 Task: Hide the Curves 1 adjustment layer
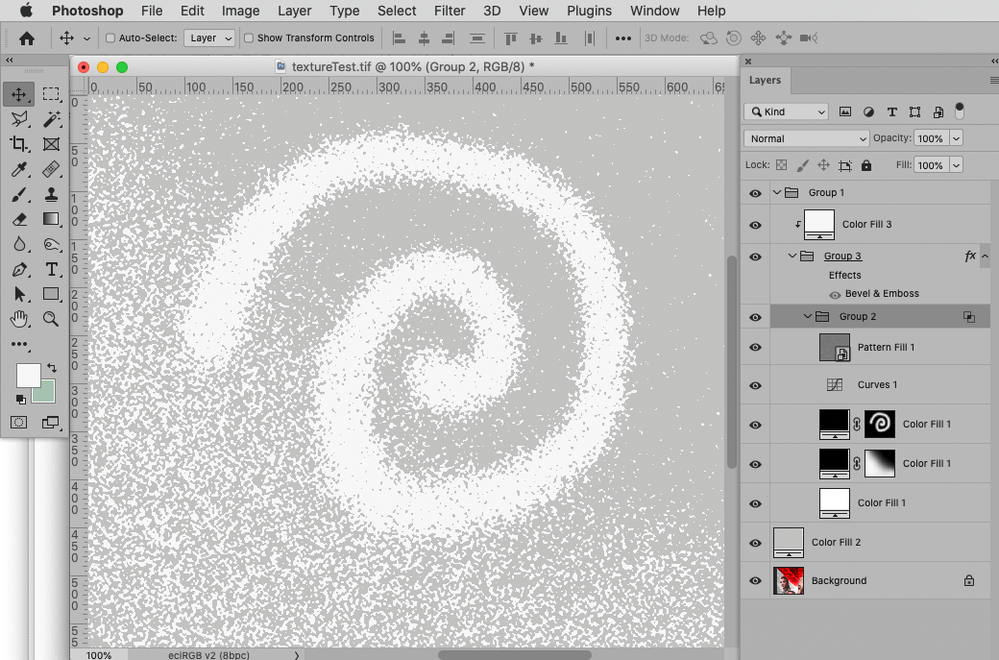756,386
